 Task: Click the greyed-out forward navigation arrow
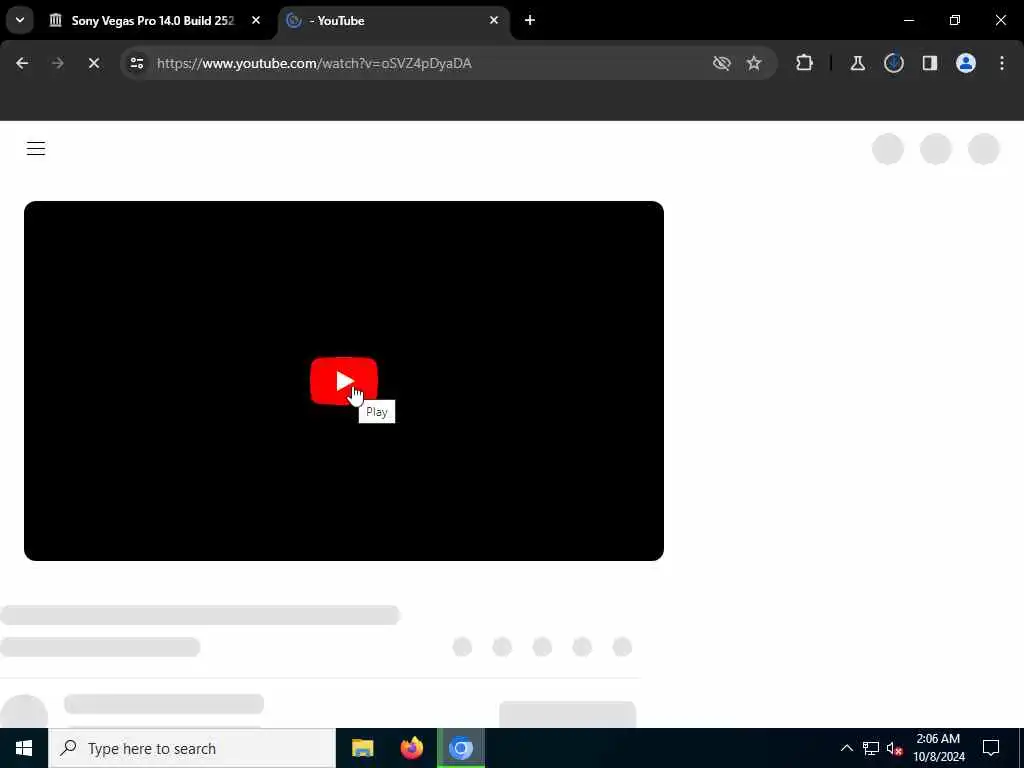[57, 63]
